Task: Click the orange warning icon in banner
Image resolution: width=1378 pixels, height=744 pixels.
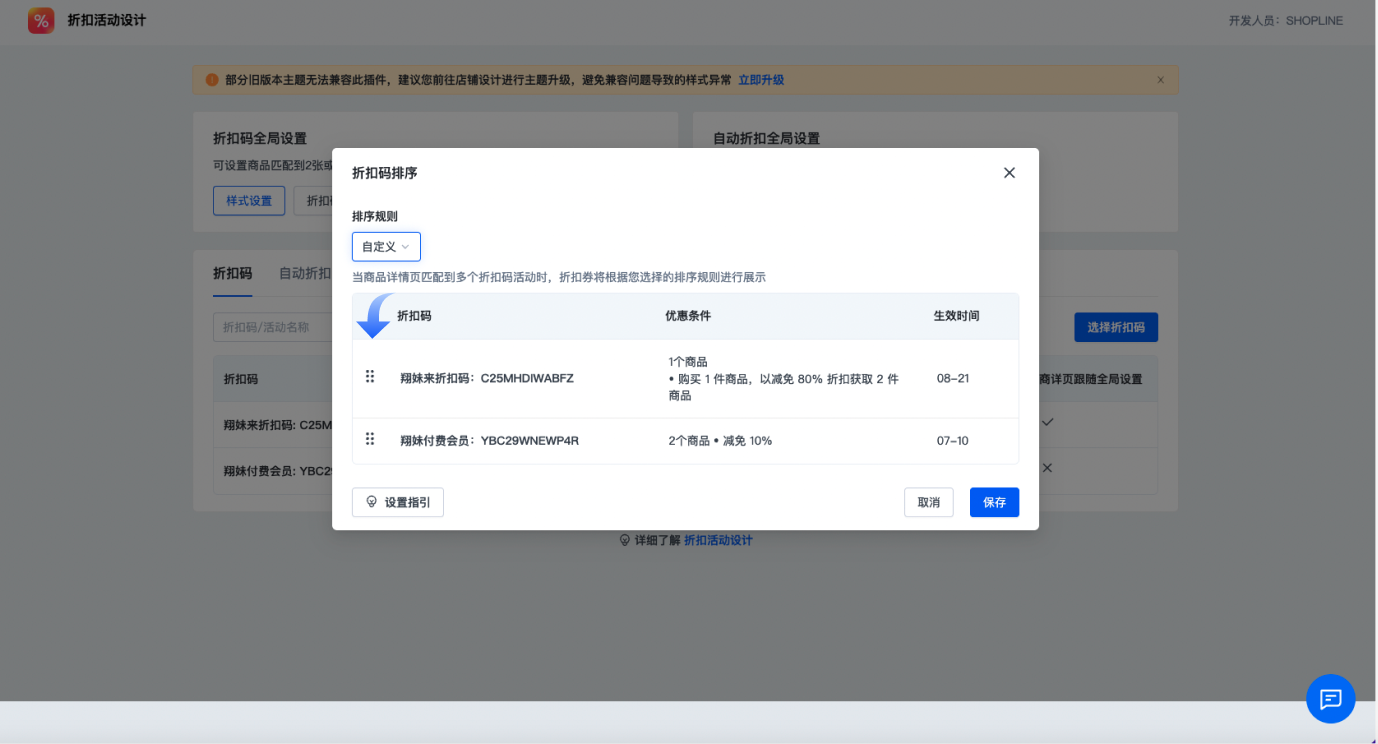Action: click(212, 80)
